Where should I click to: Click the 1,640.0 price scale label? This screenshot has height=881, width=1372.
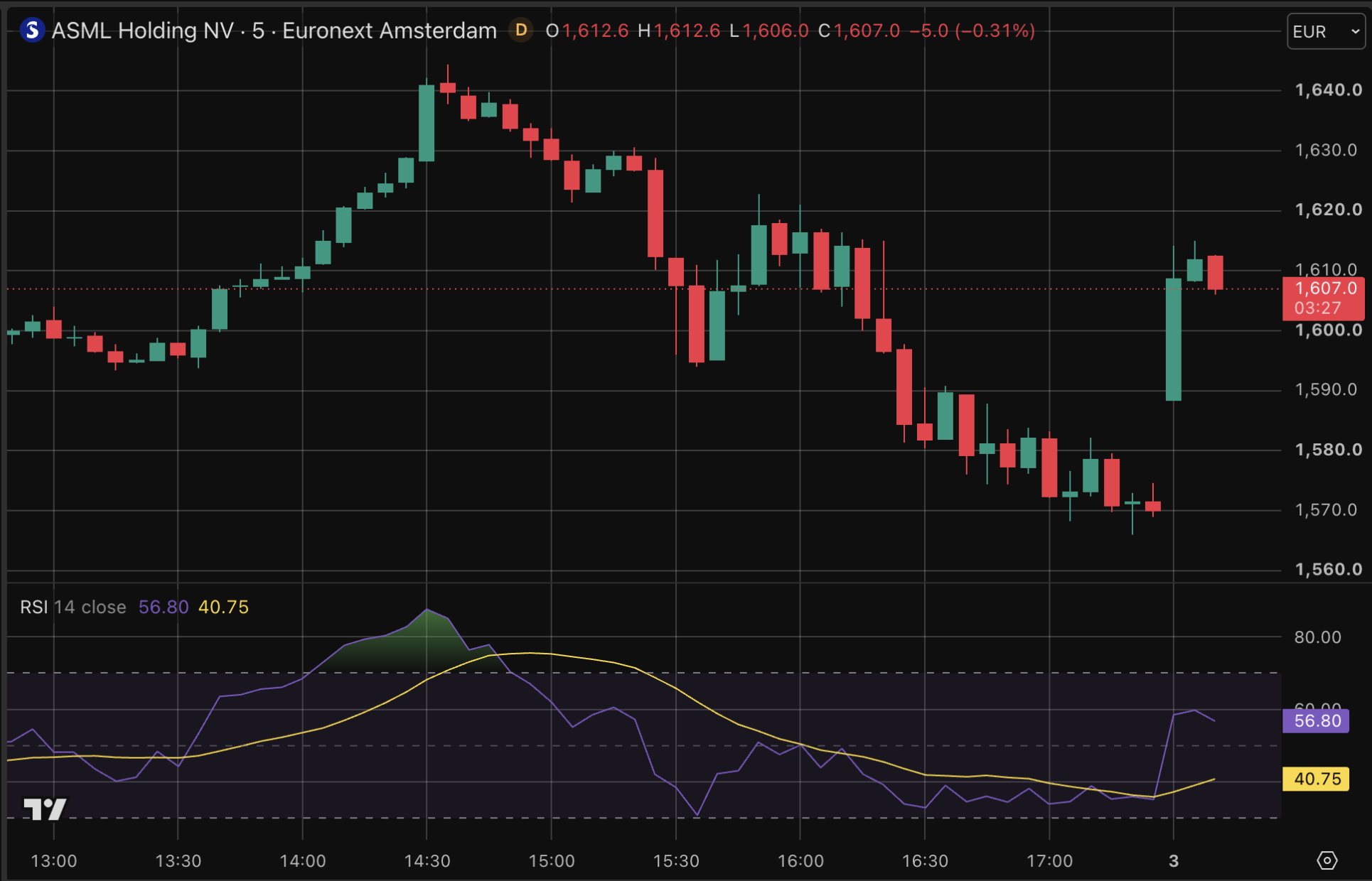tap(1328, 90)
